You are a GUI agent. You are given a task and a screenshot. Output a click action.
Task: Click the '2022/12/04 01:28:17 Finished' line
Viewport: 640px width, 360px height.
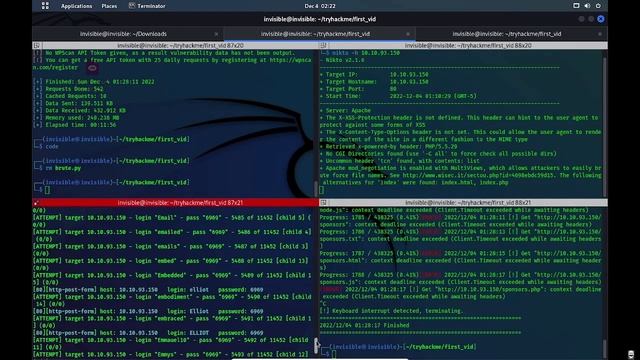click(x=364, y=325)
